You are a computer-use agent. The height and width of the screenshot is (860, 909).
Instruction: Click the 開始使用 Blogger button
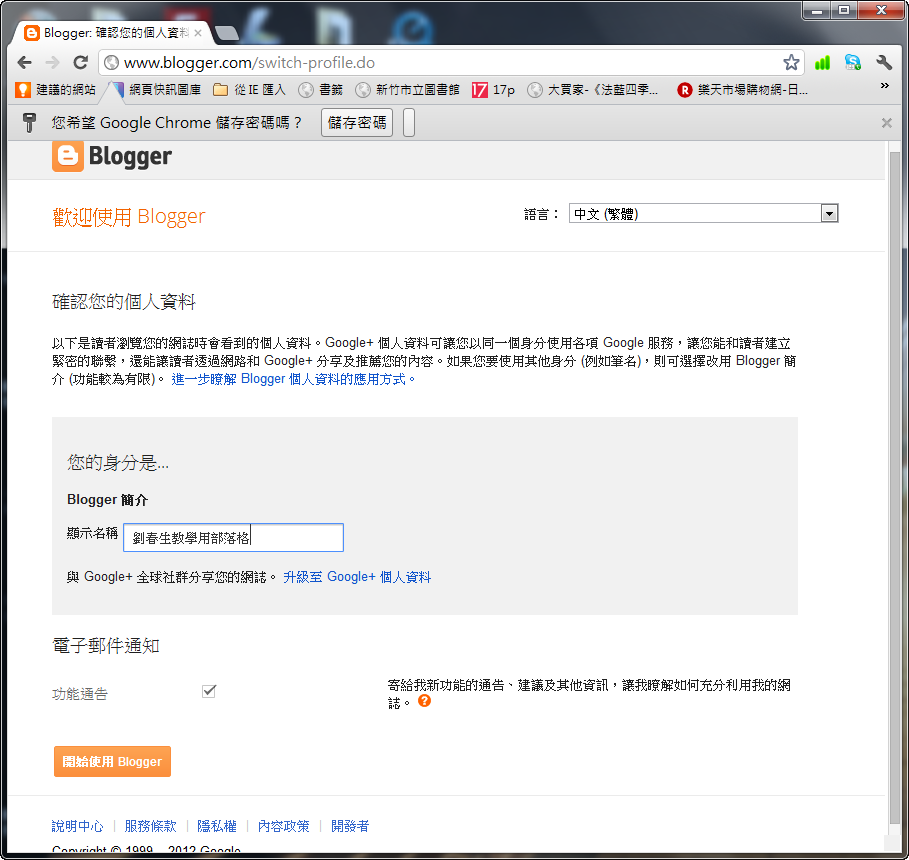tap(112, 761)
